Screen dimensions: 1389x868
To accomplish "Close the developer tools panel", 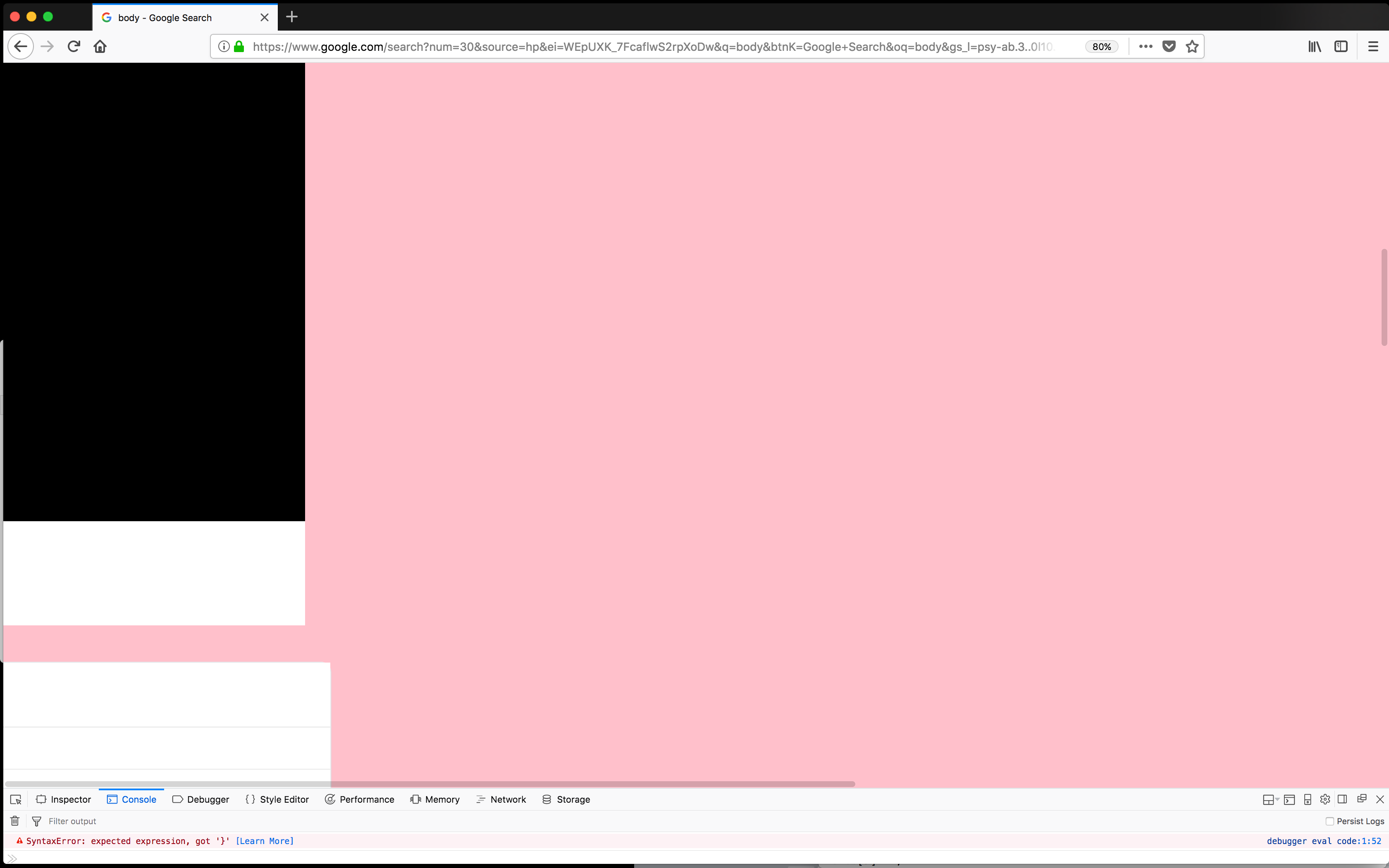I will (x=1380, y=799).
